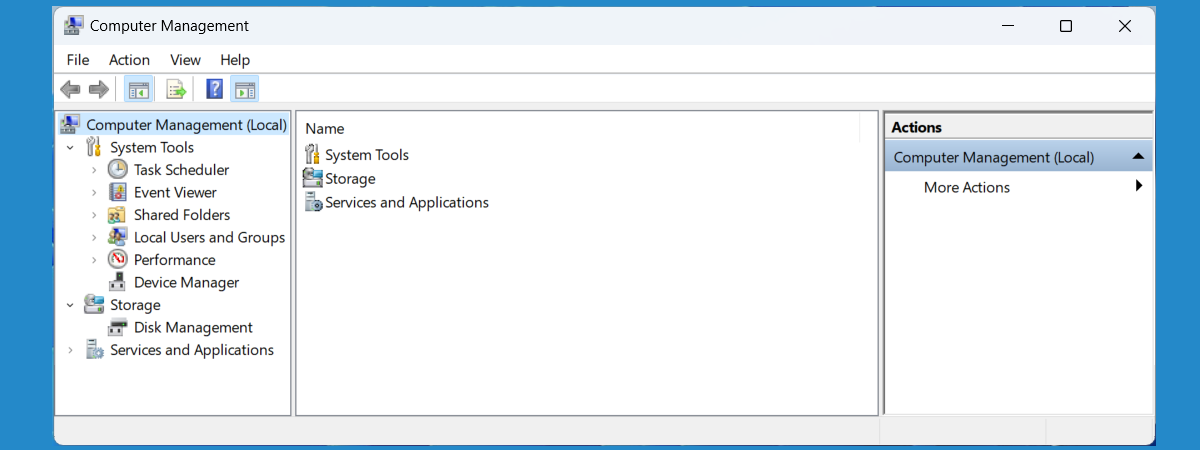
Task: Collapse the Storage tree node
Action: pyautogui.click(x=70, y=305)
